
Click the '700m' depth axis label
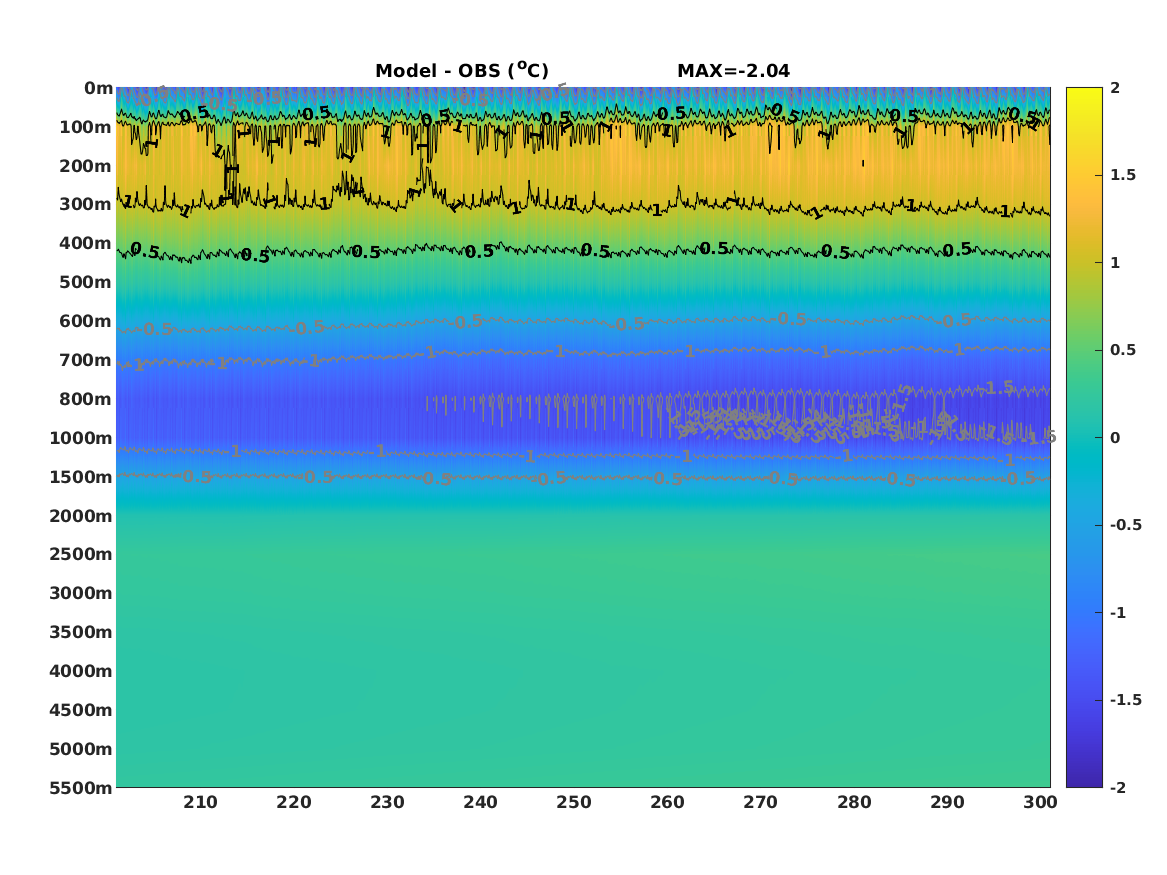click(x=86, y=360)
